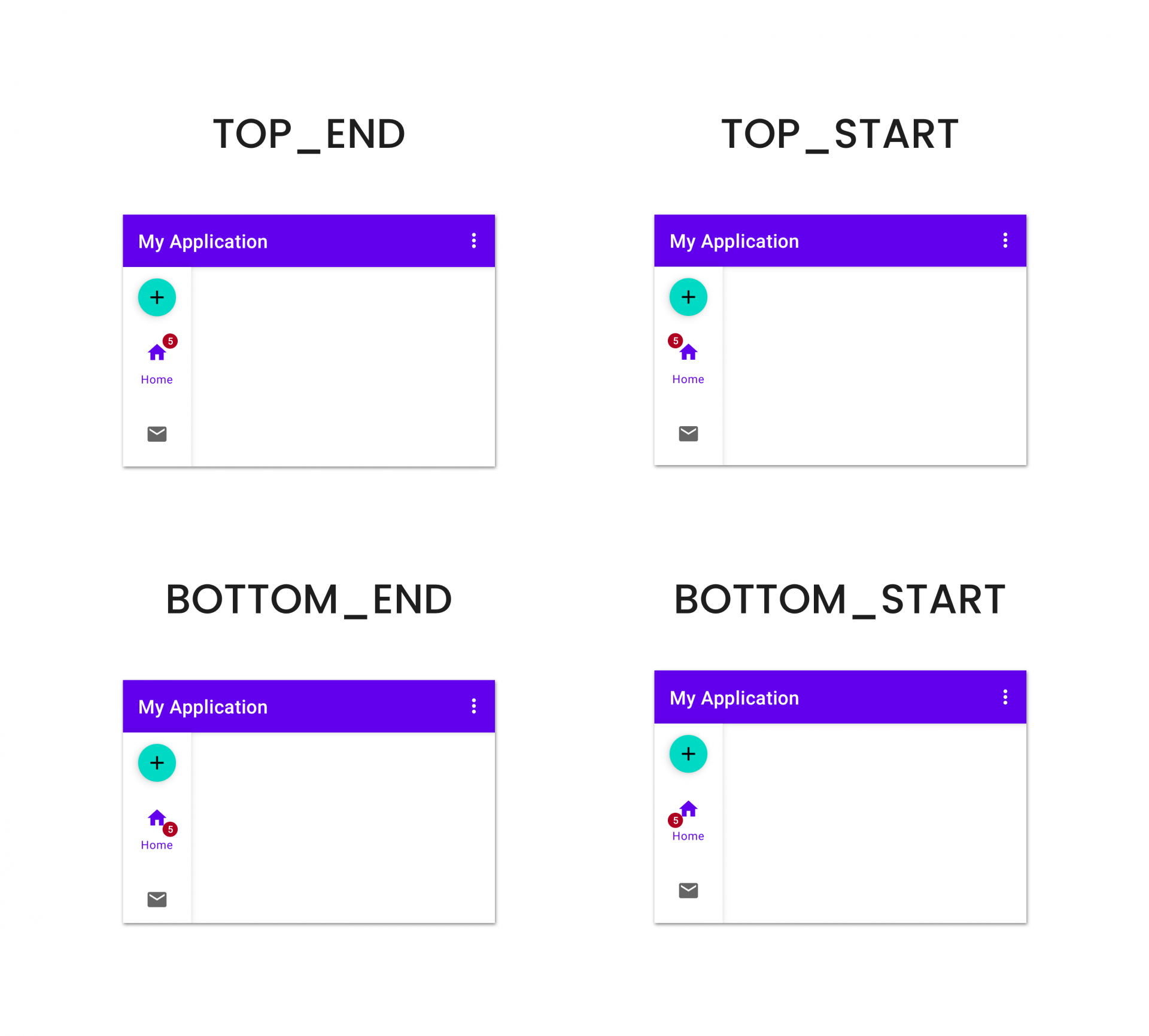Click the add button in BOTTOM_START panel
Image resolution: width=1149 pixels, height=1036 pixels.
coord(688,754)
